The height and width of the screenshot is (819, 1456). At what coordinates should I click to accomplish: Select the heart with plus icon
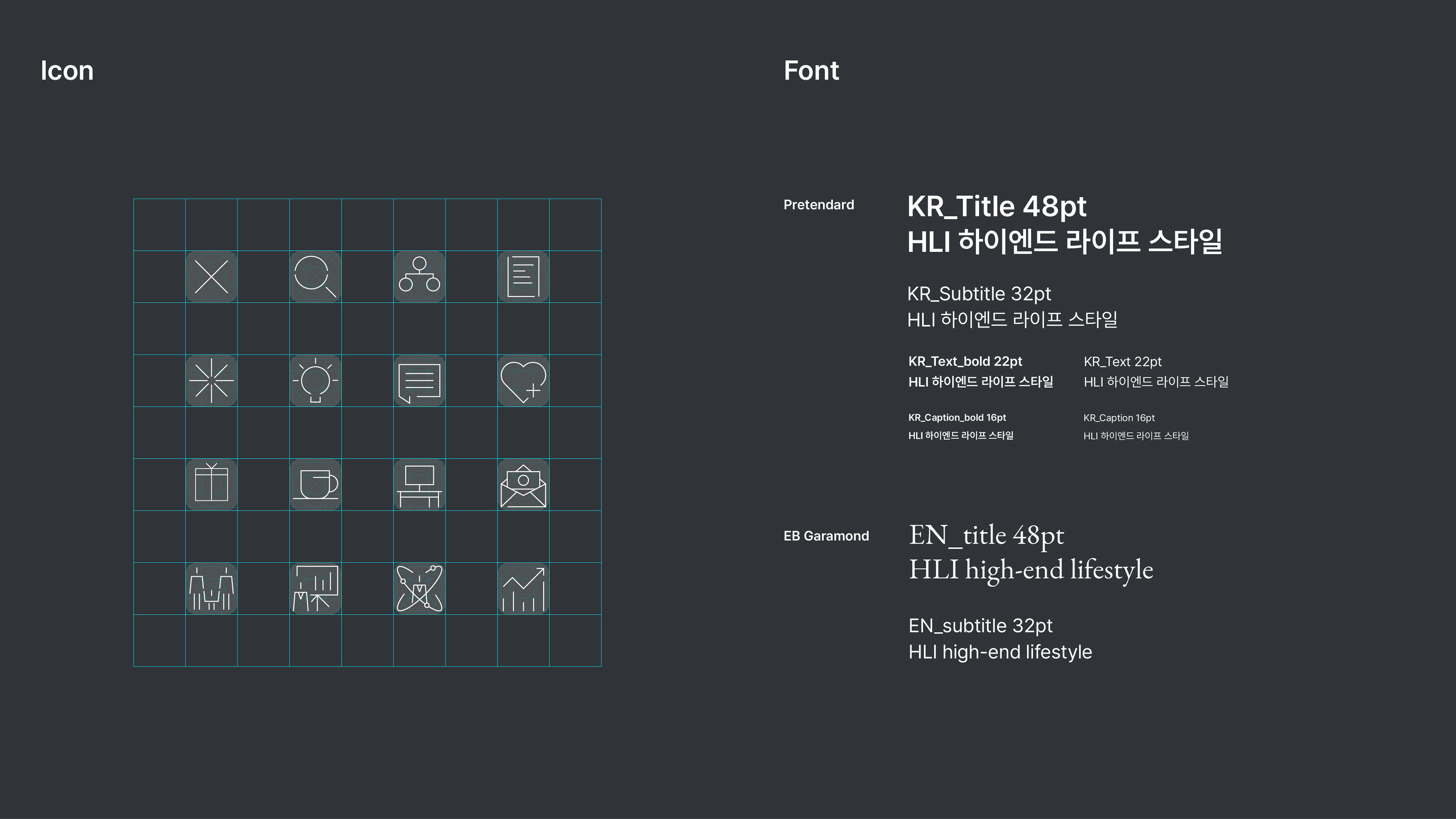coord(523,380)
